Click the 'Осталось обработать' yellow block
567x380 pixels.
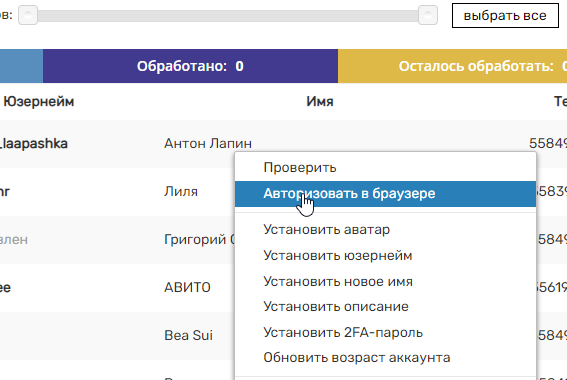pyautogui.click(x=452, y=66)
